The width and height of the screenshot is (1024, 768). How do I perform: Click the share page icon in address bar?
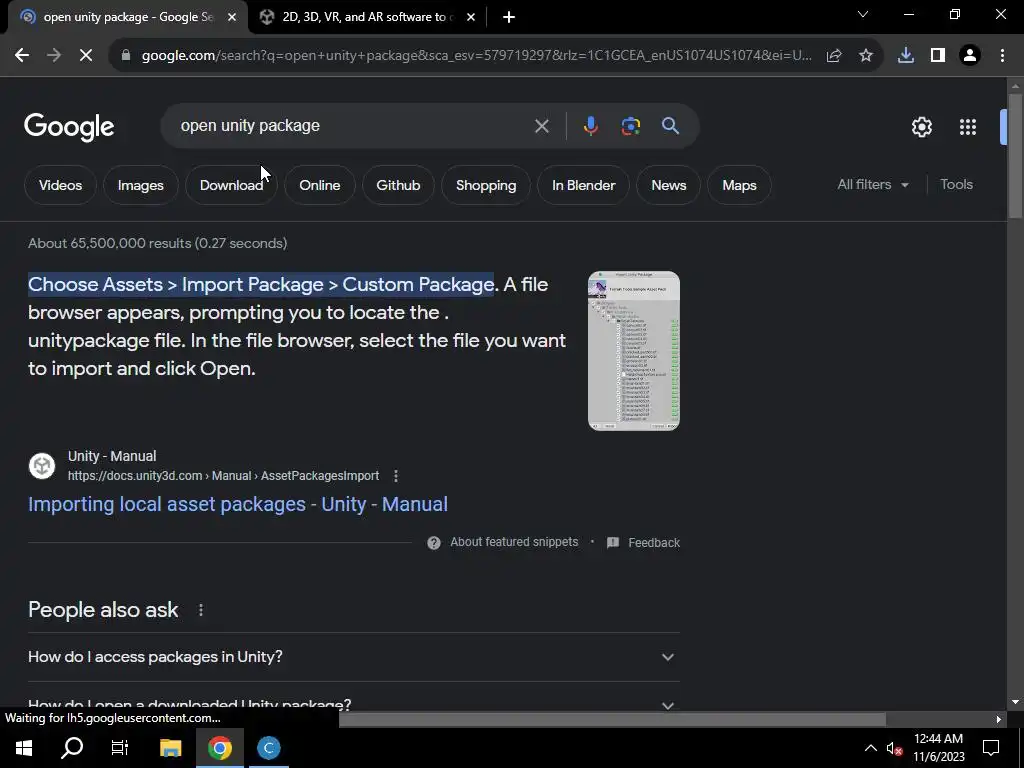834,56
